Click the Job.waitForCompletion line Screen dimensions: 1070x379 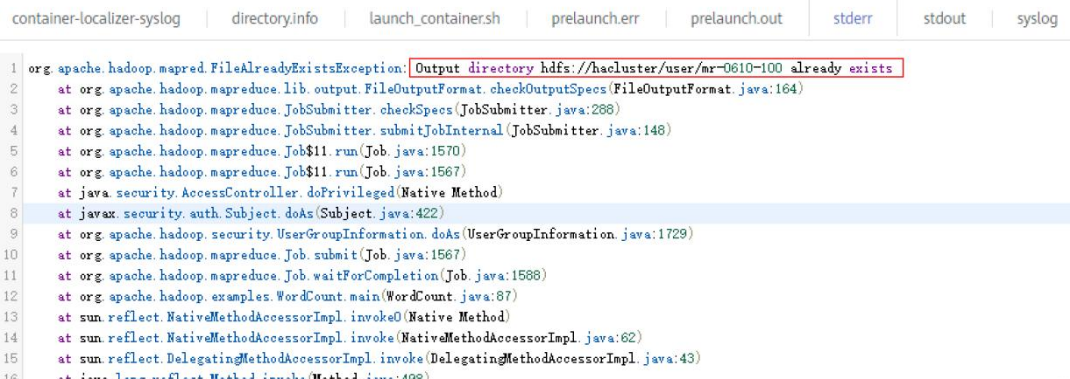pos(302,275)
